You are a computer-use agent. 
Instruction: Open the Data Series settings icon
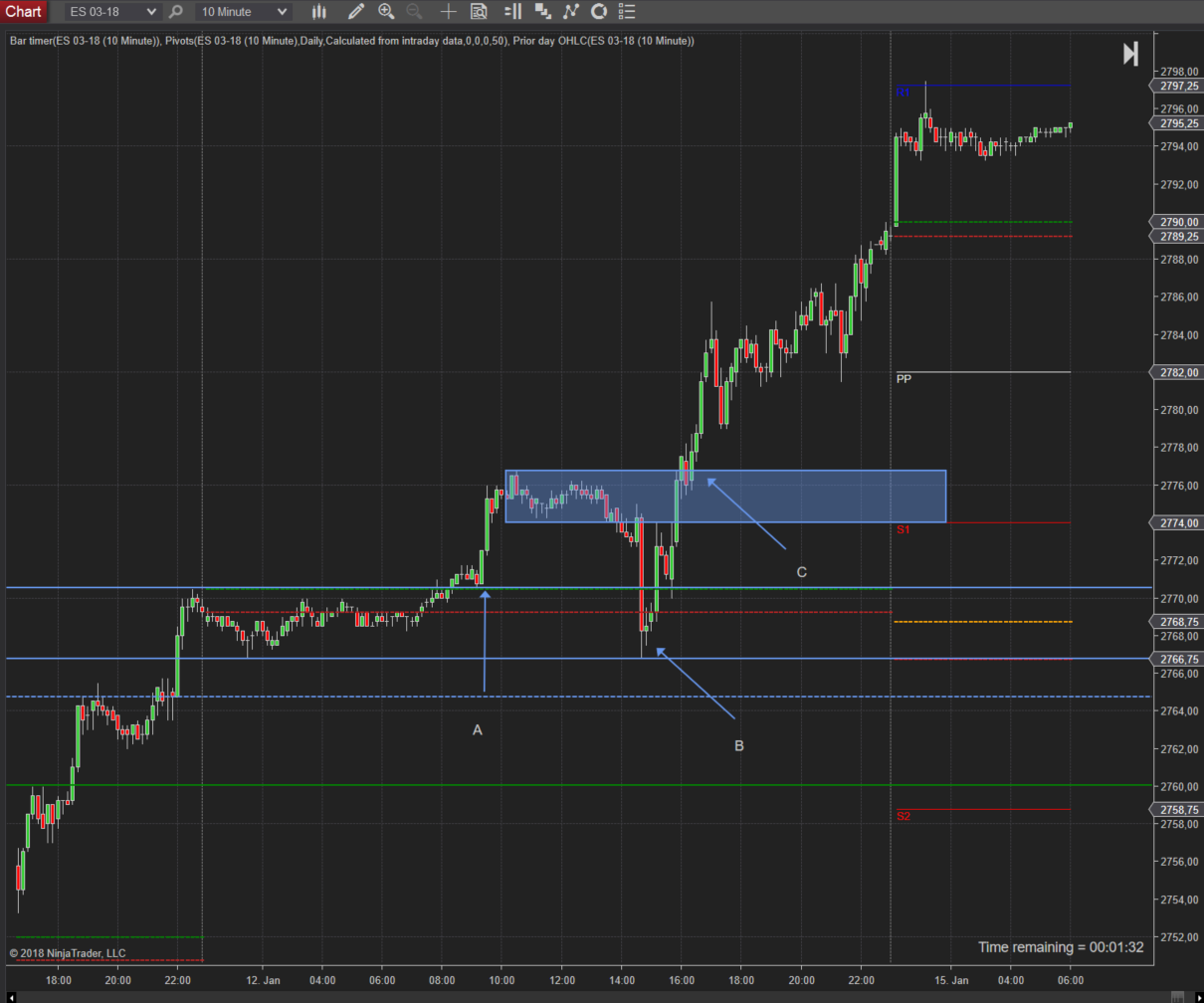pyautogui.click(x=542, y=12)
